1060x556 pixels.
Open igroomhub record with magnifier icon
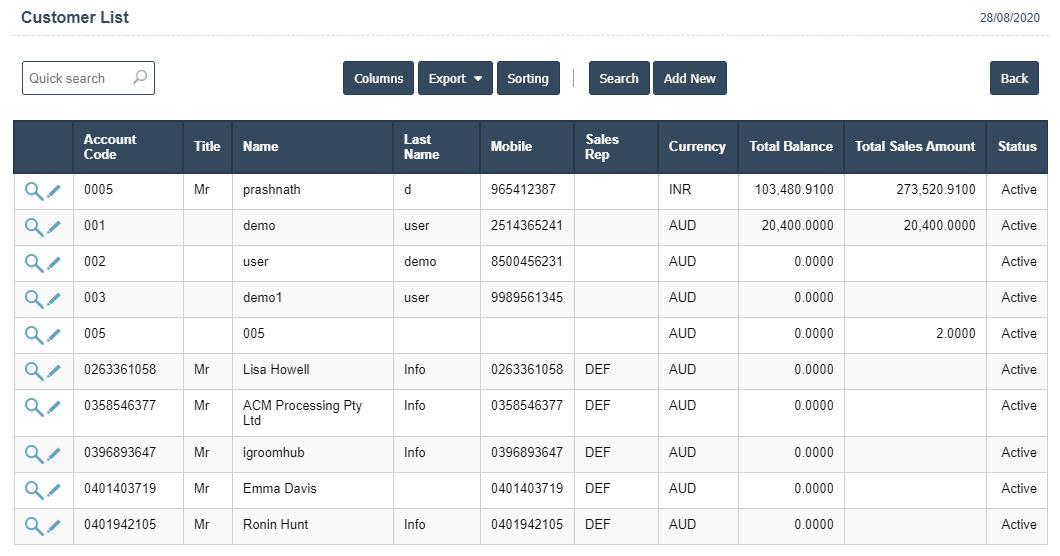(33, 454)
